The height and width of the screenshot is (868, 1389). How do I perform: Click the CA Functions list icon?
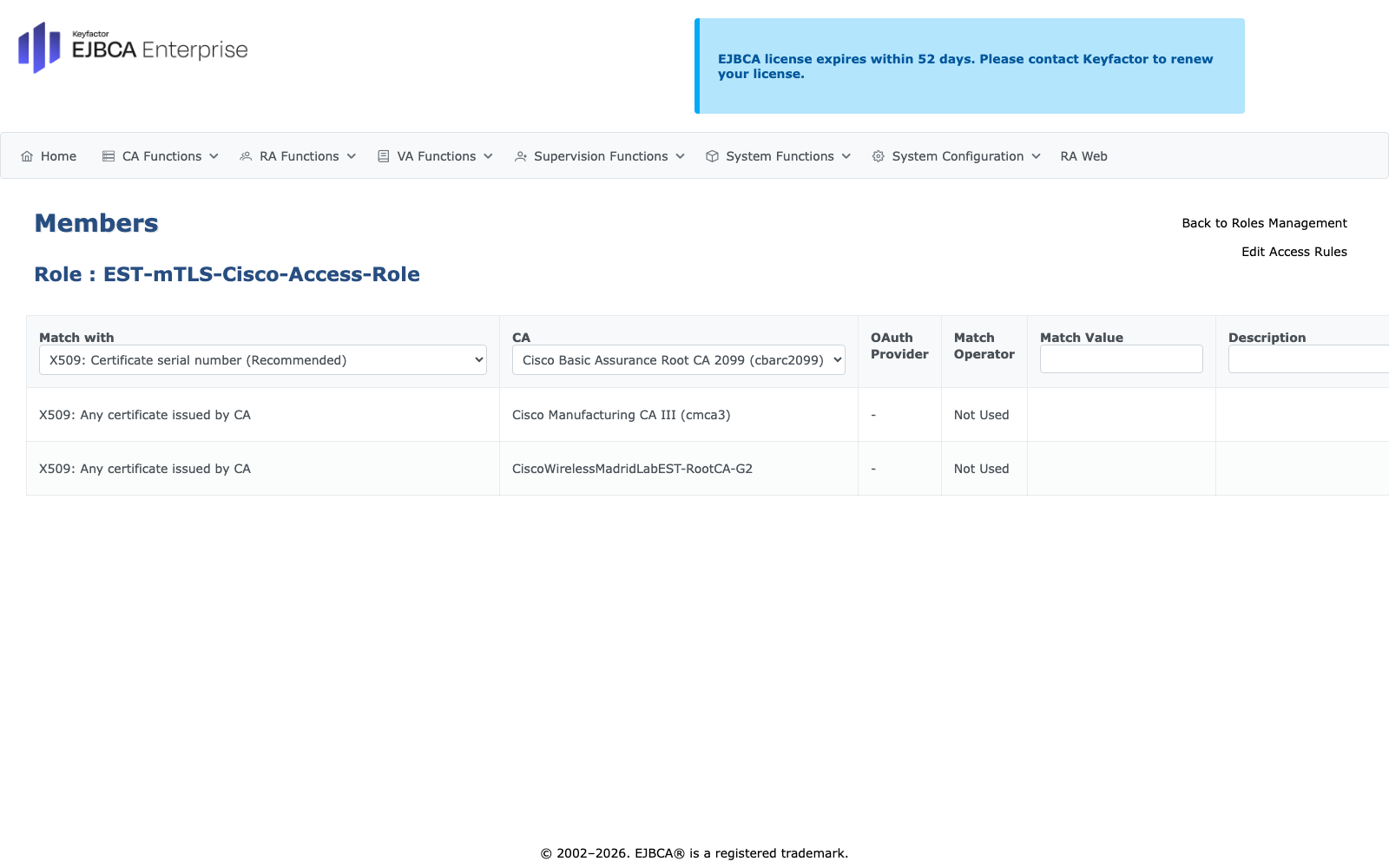point(109,156)
